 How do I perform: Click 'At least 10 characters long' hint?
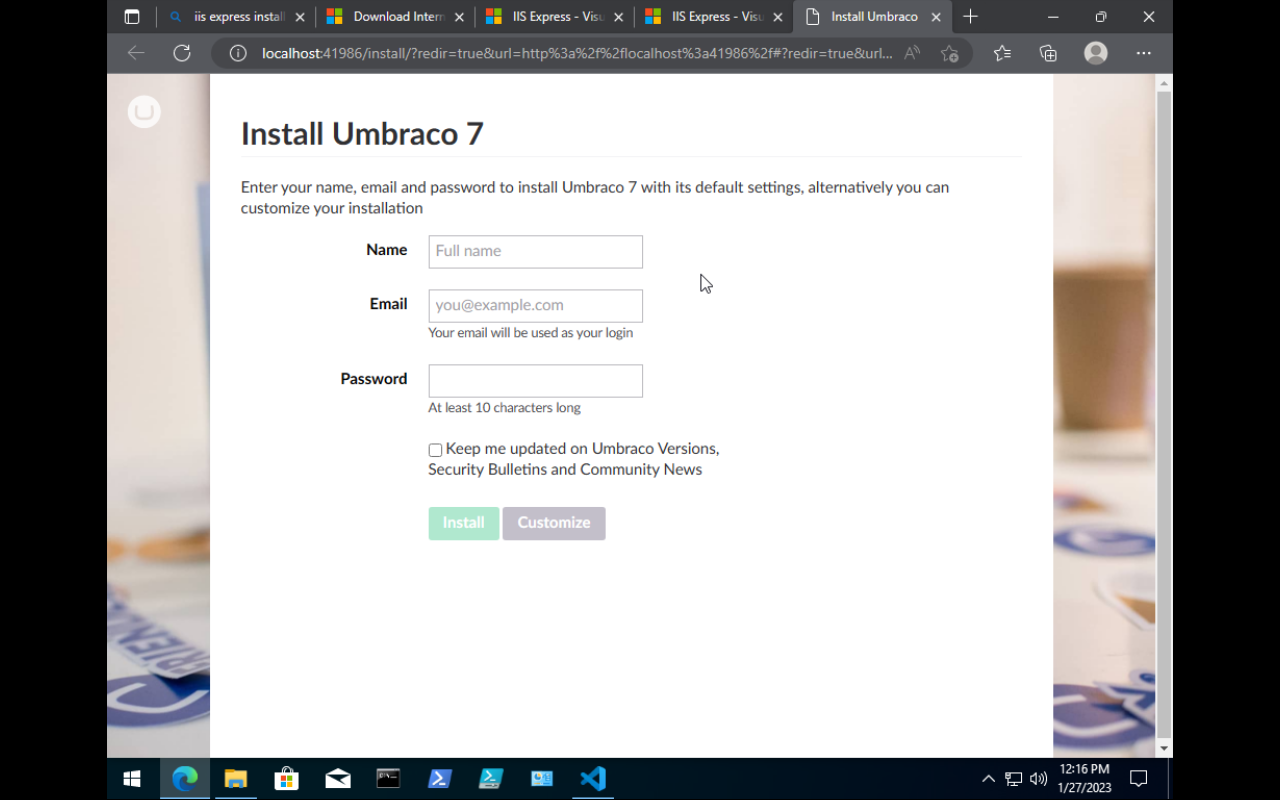pos(504,408)
